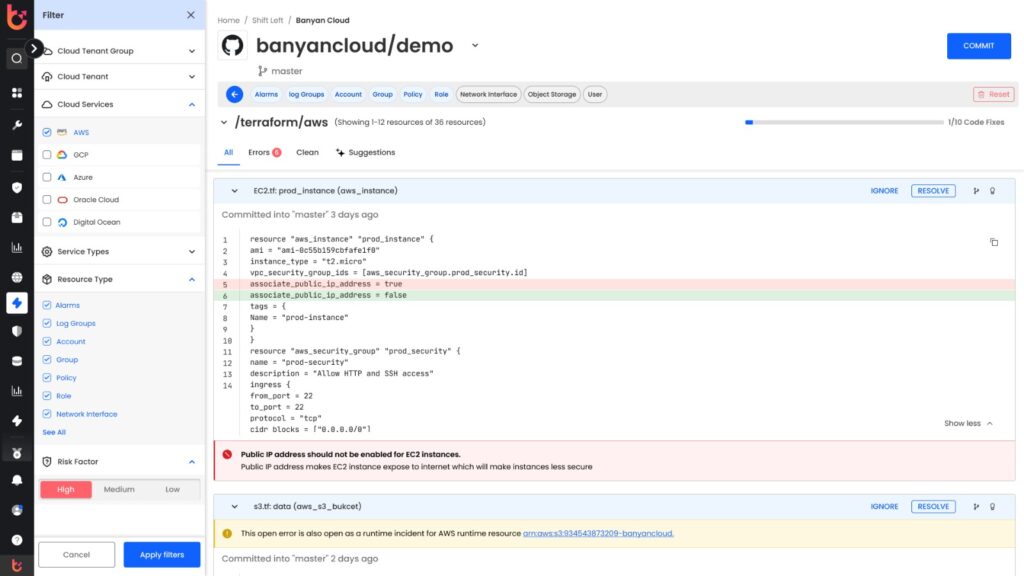Collapse the s3.tf data entry
Viewport: 1024px width, 576px height.
pyautogui.click(x=234, y=506)
